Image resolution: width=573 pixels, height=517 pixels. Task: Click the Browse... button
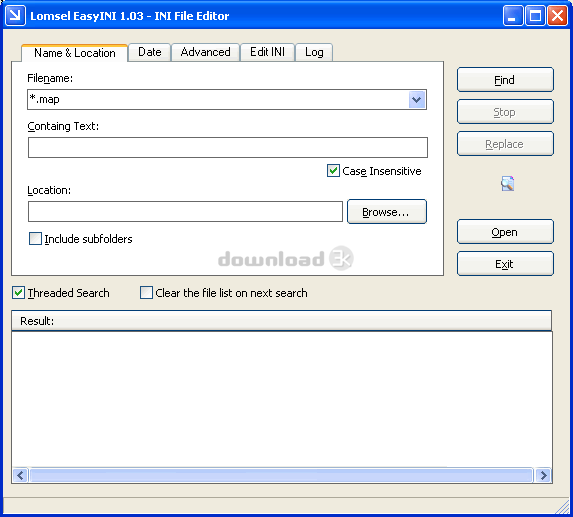click(387, 212)
